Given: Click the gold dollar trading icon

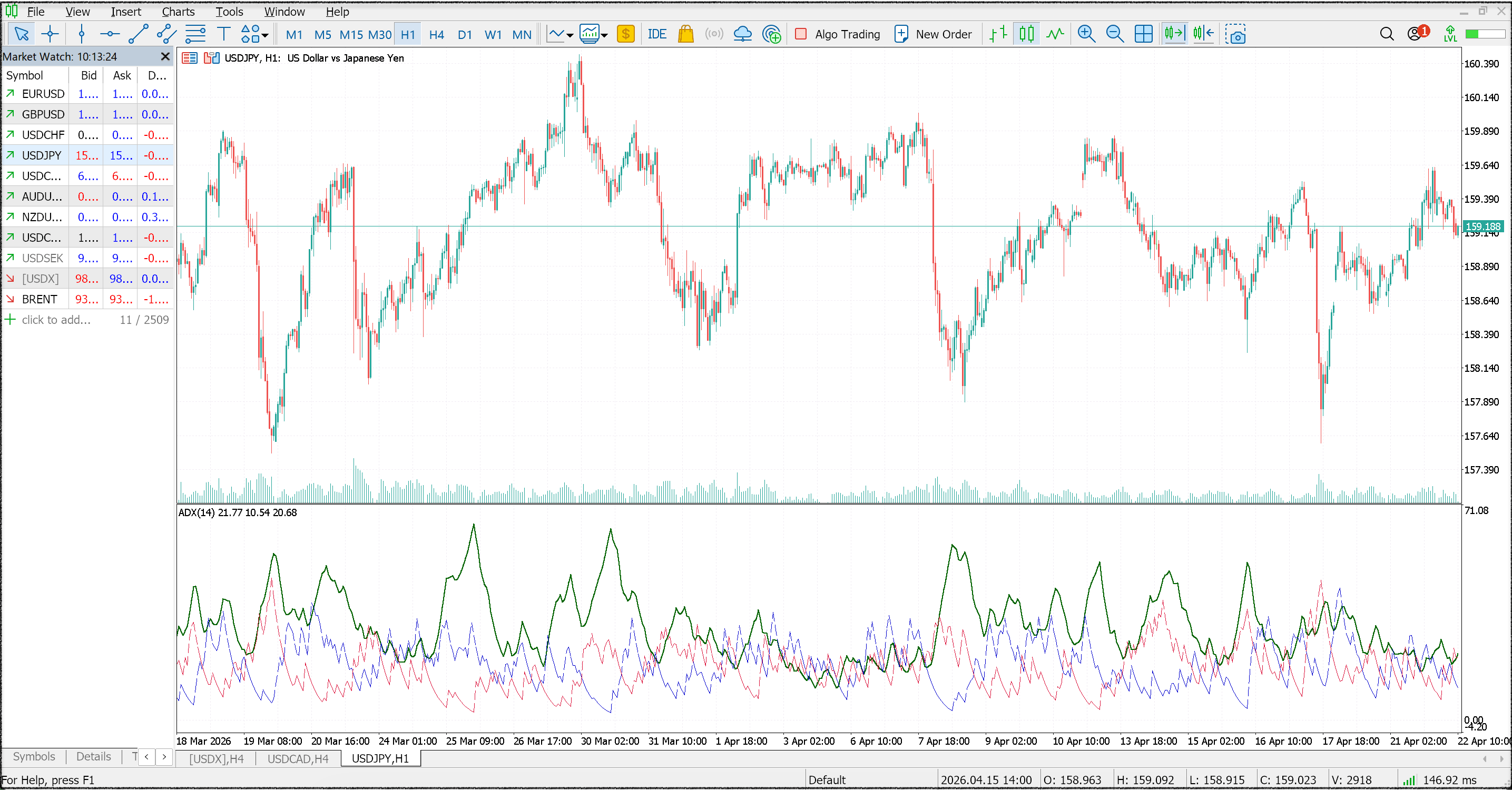Looking at the screenshot, I should click(x=626, y=34).
